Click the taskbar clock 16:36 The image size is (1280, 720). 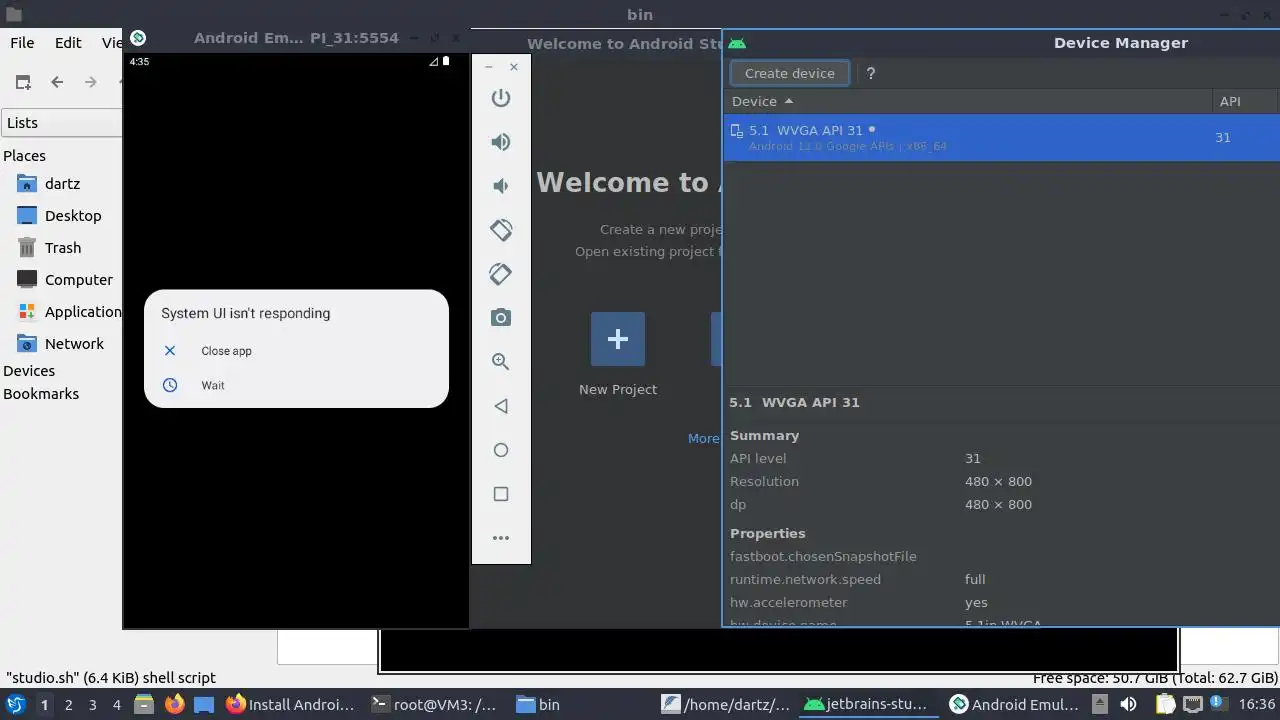coord(1257,704)
